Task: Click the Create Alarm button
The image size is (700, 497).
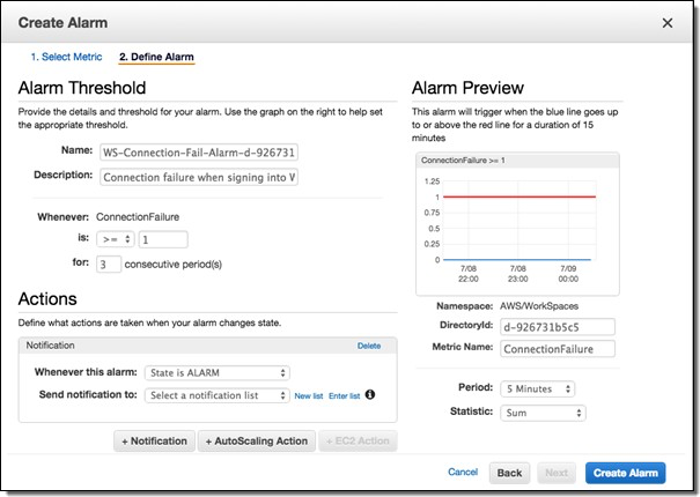Action: pyautogui.click(x=624, y=473)
